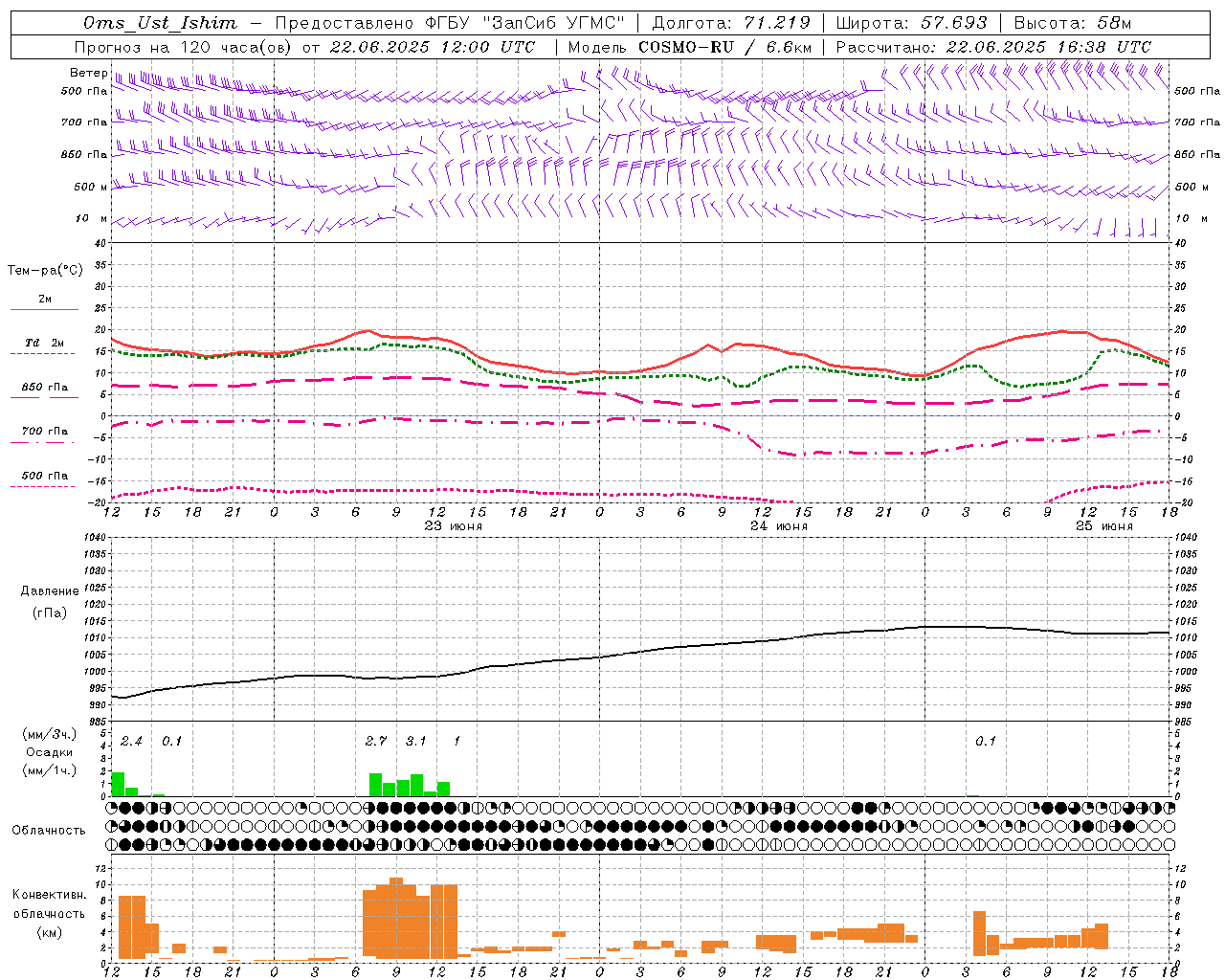Viewport: 1225px width, 980px height.
Task: Click the Осадки label
Action: click(x=49, y=752)
